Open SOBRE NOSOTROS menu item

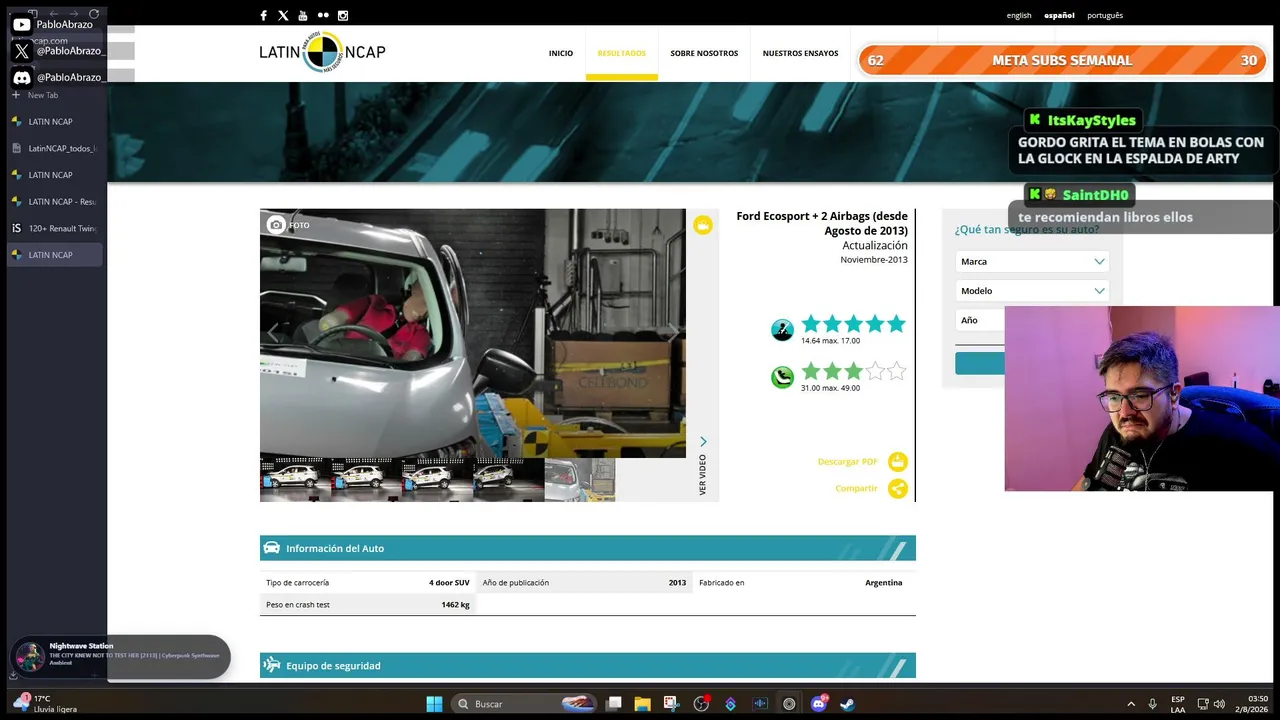[704, 53]
